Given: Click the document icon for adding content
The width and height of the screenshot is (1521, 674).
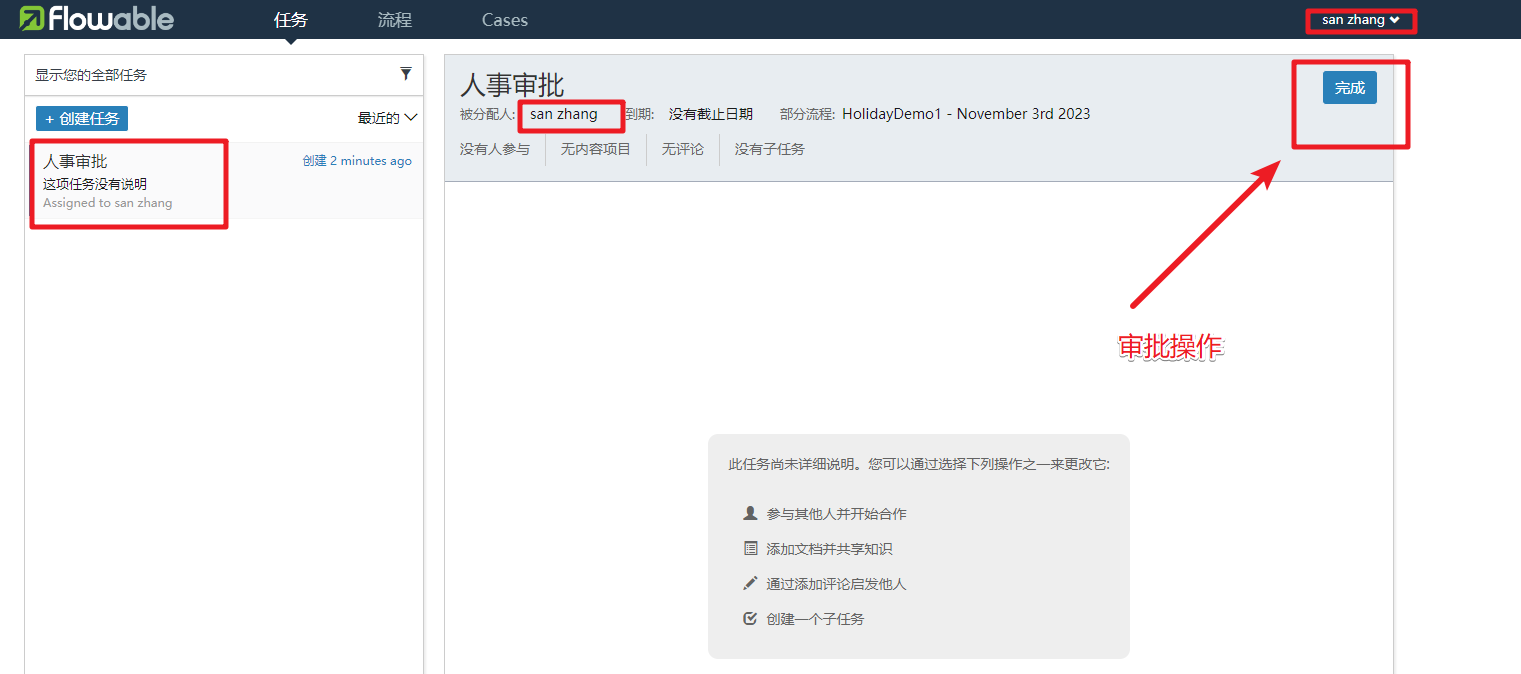Looking at the screenshot, I should click(751, 549).
